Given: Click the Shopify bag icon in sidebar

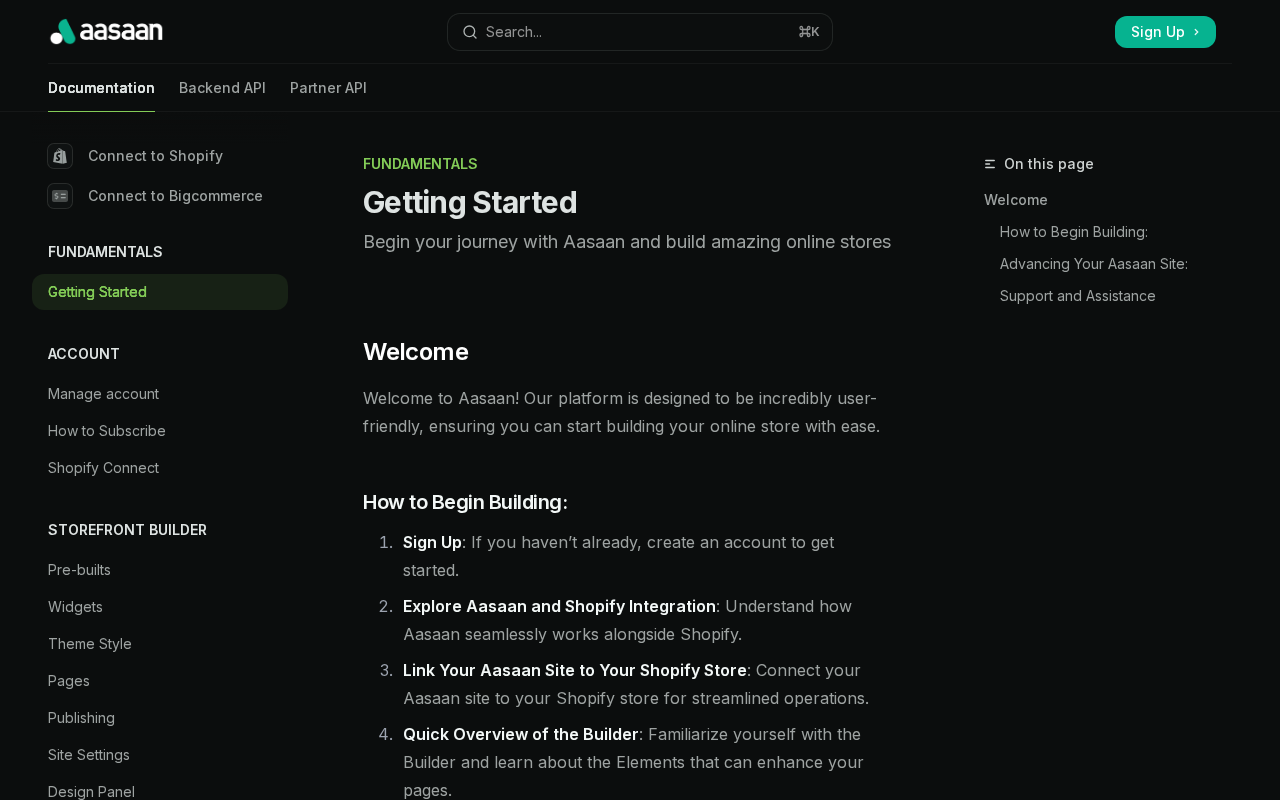Looking at the screenshot, I should coord(60,156).
